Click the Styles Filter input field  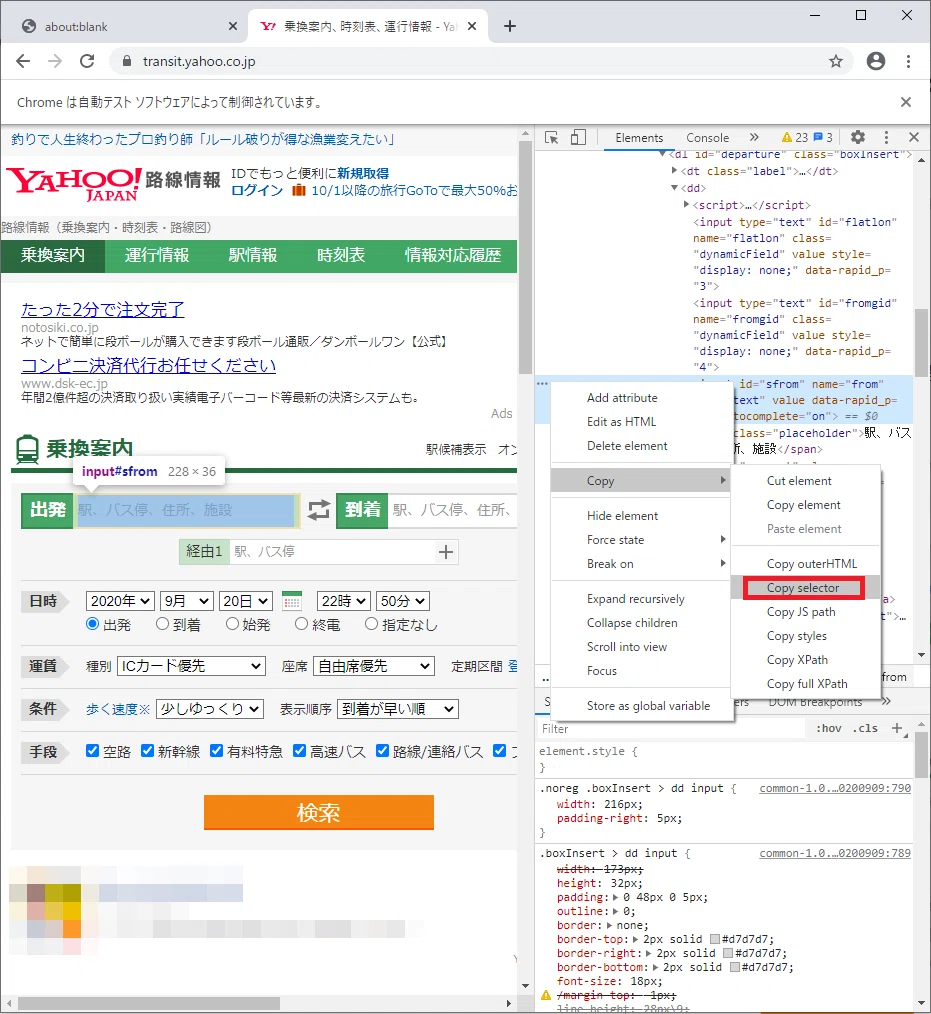click(x=672, y=729)
